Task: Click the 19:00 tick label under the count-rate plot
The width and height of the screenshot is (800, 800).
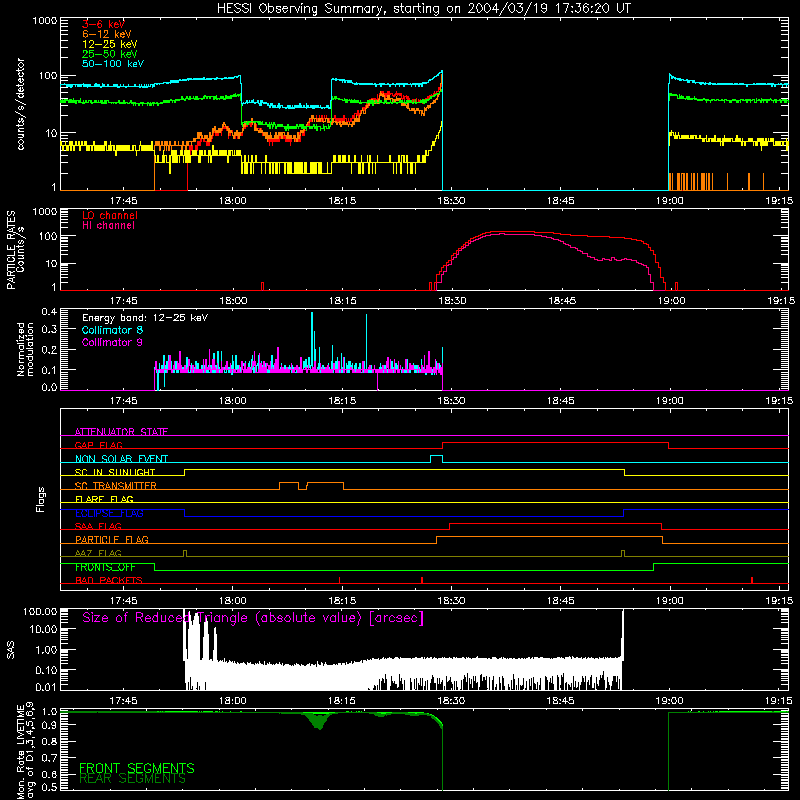Action: (x=669, y=201)
